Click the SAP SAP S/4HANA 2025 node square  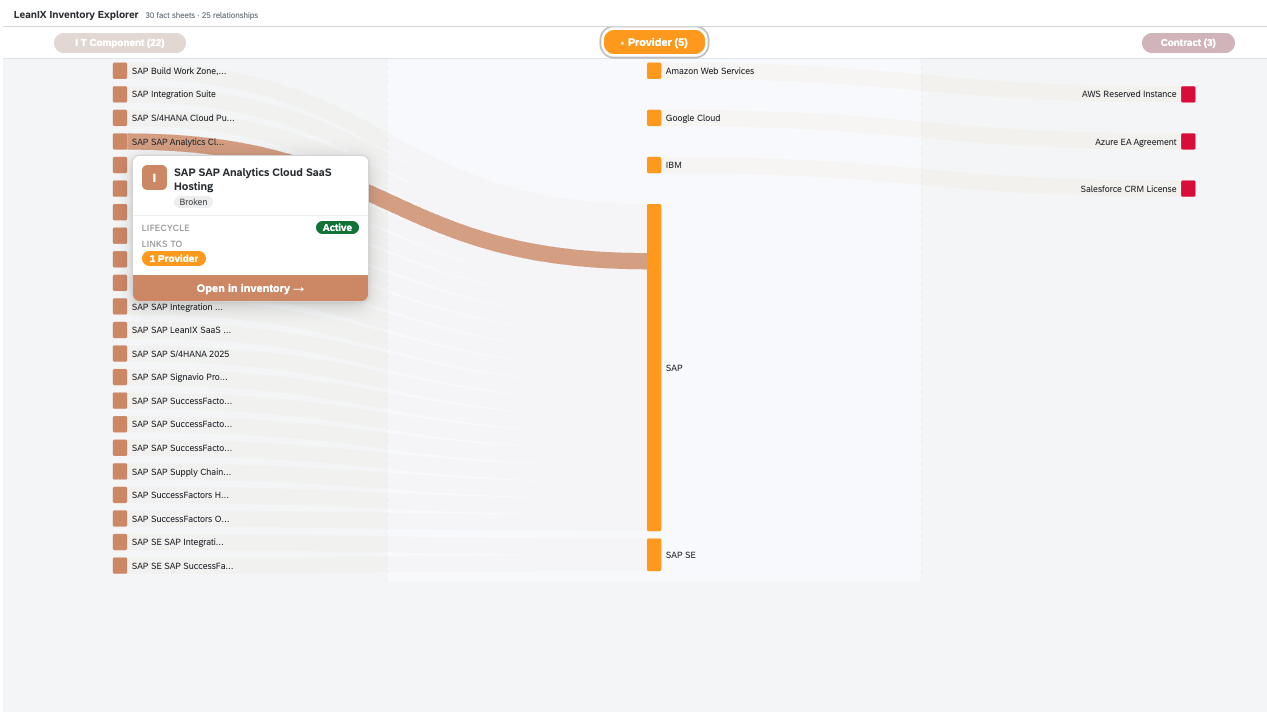[x=120, y=354]
